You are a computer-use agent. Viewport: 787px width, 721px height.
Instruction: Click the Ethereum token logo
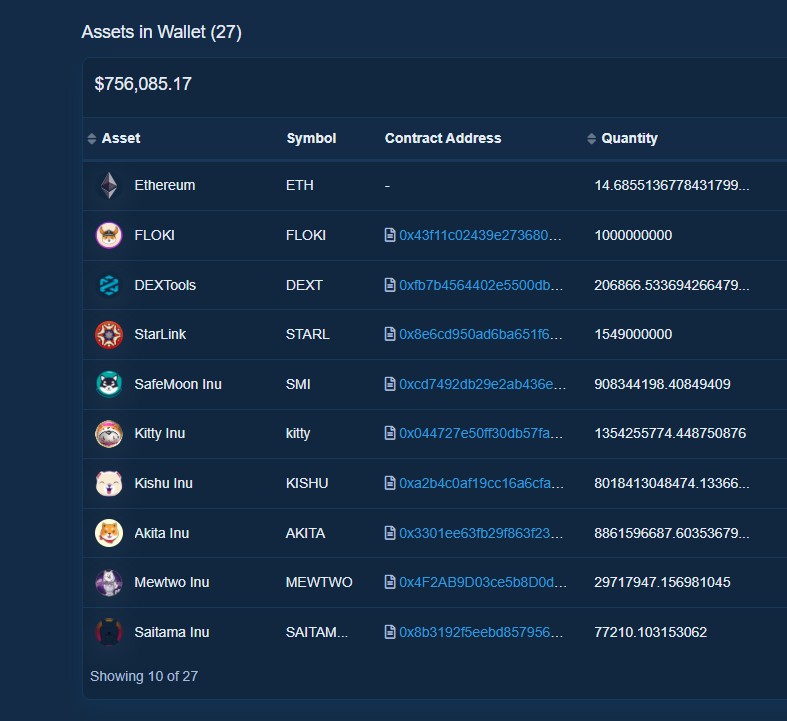tap(109, 186)
